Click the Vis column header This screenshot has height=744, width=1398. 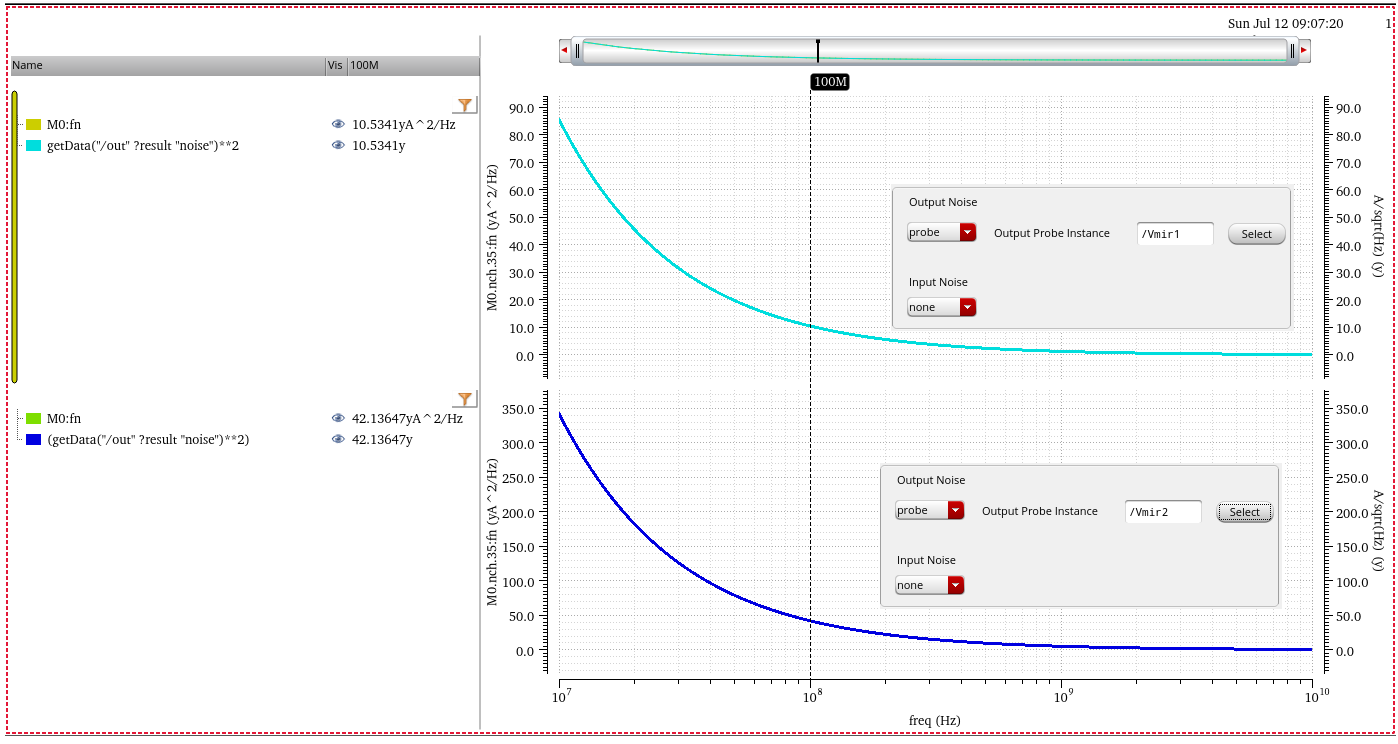pos(336,65)
